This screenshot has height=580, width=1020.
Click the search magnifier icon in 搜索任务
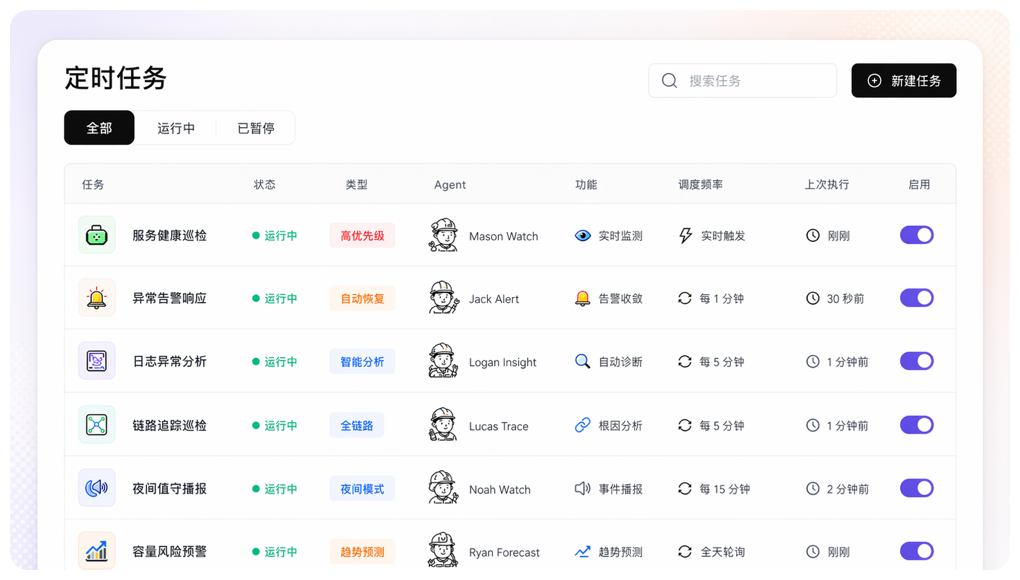click(x=669, y=81)
